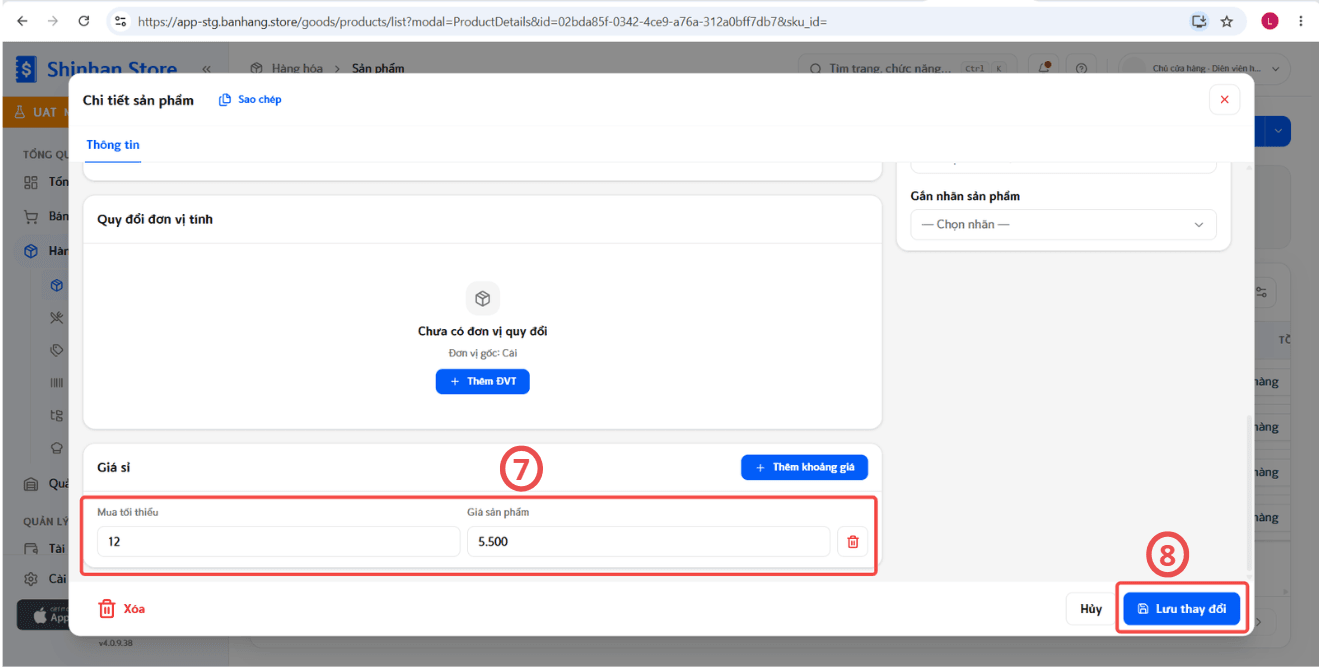1319x667 pixels.
Task: Reload the page in the browser
Action: (84, 21)
